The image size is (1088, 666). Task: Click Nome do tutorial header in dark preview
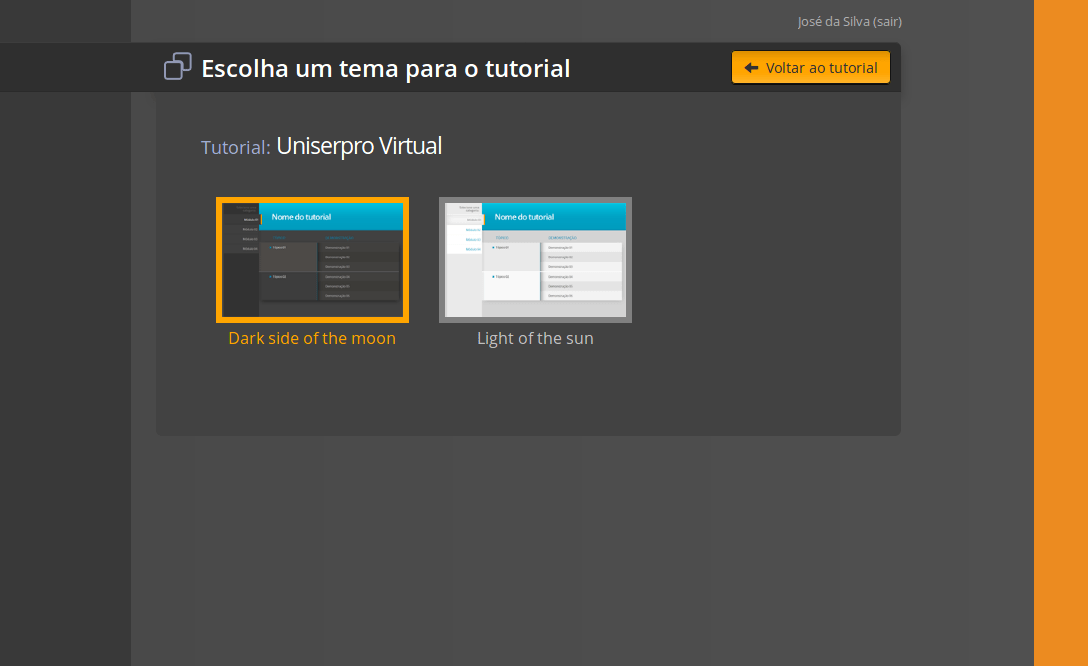click(x=301, y=217)
